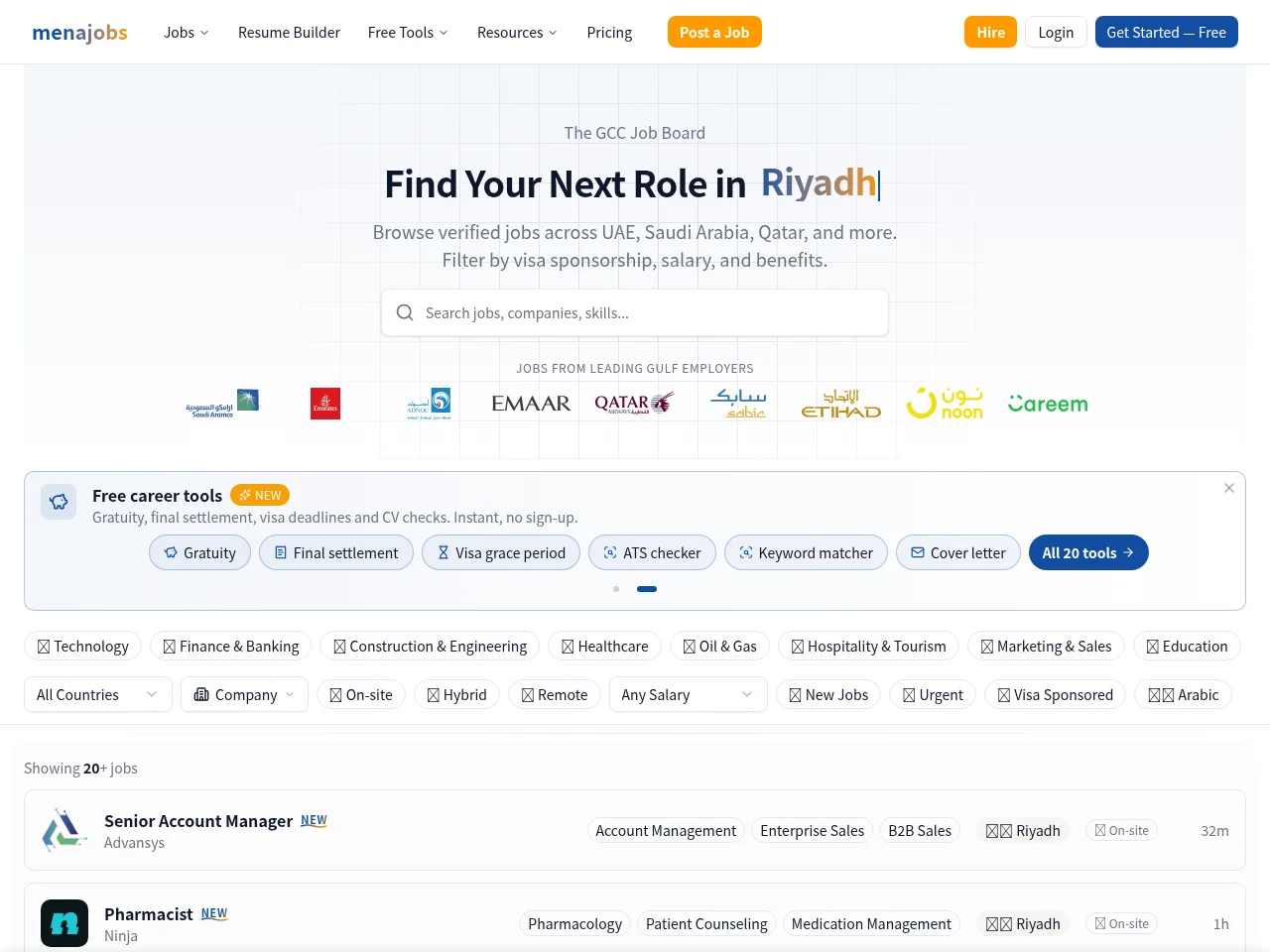Open the All 20 tools link
Image resolution: width=1270 pixels, height=952 pixels.
click(1088, 553)
